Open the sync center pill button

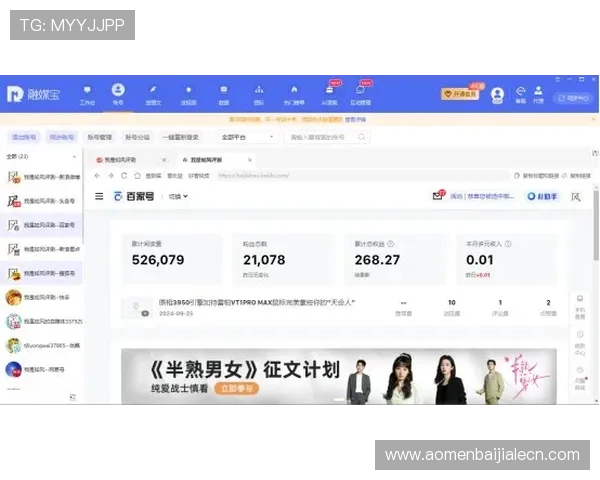point(573,98)
